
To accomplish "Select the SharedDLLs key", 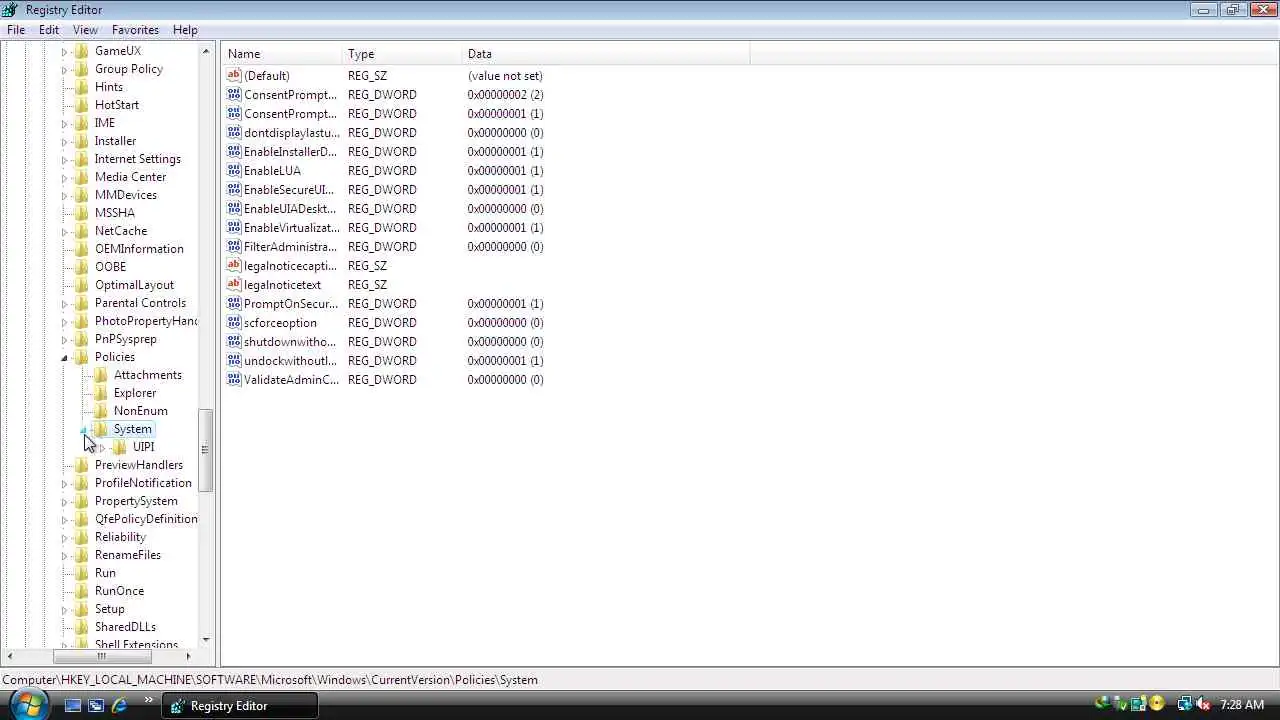I will (x=125, y=627).
